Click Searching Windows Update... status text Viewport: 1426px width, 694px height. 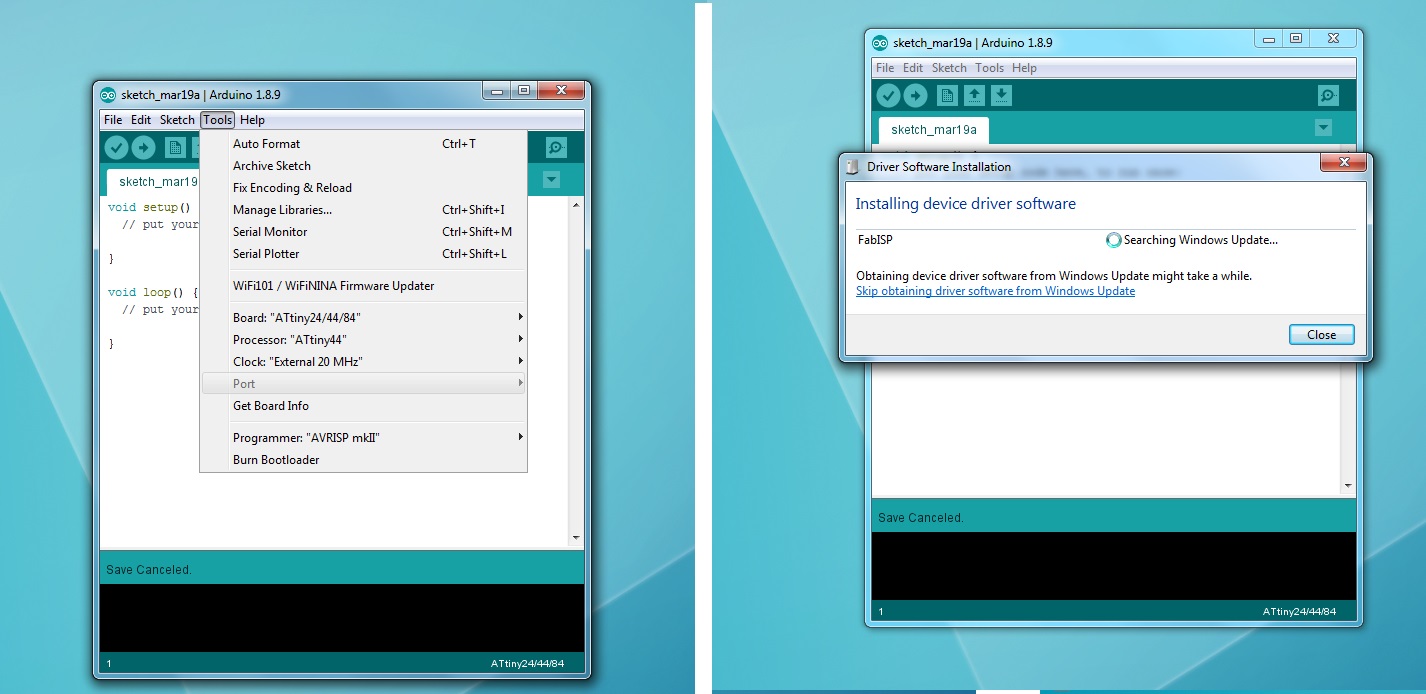1200,240
